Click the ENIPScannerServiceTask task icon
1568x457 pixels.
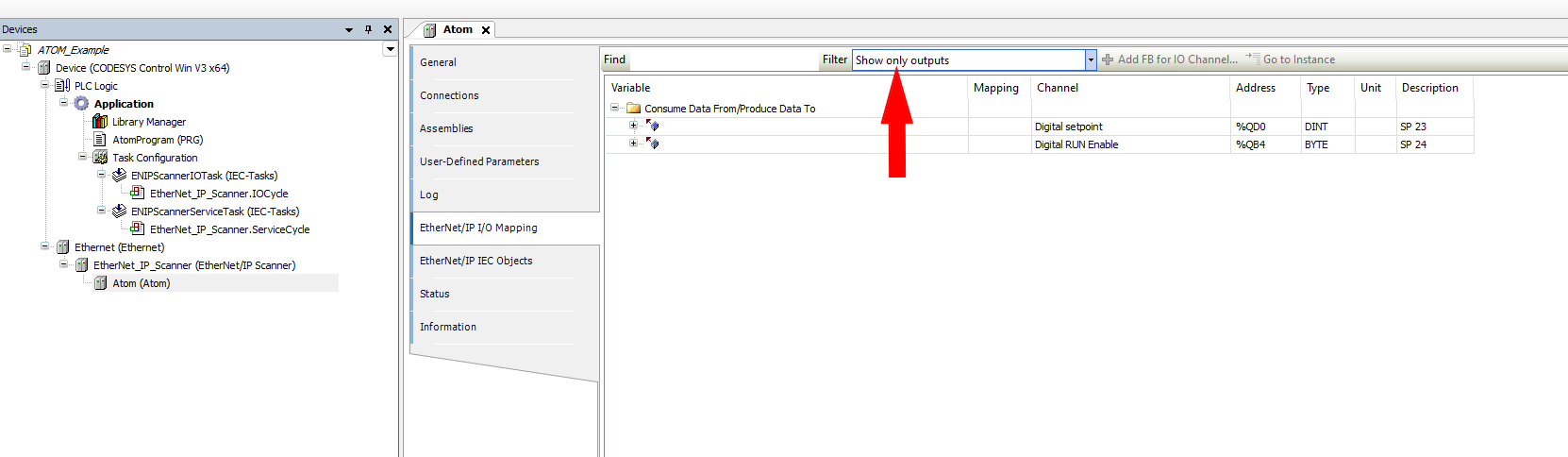(x=119, y=212)
